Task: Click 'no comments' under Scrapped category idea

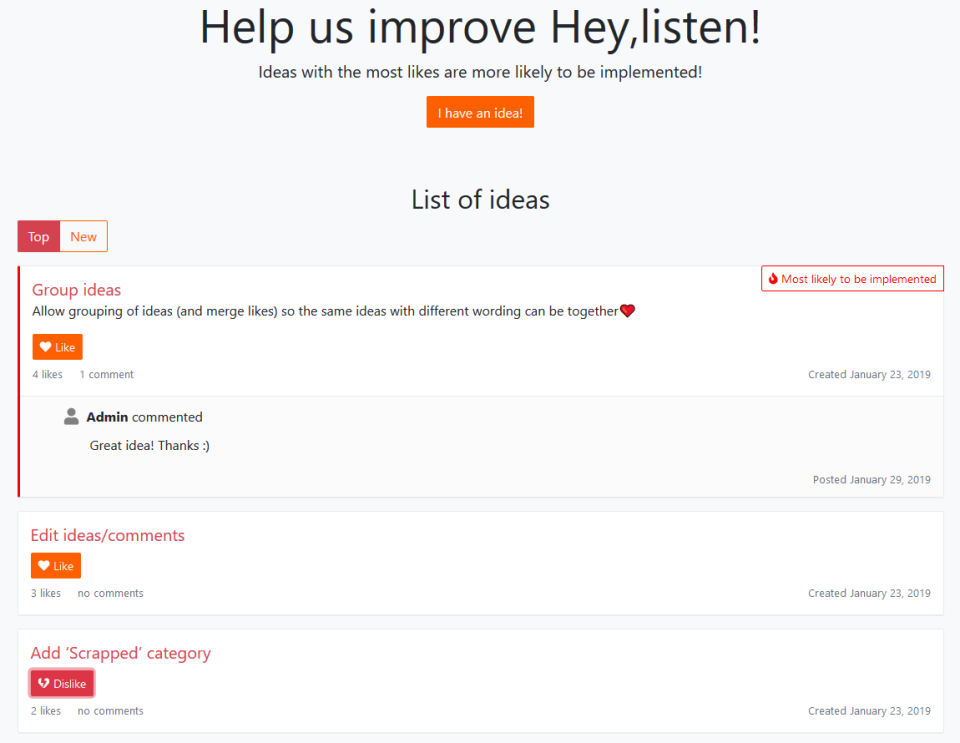Action: [x=110, y=711]
